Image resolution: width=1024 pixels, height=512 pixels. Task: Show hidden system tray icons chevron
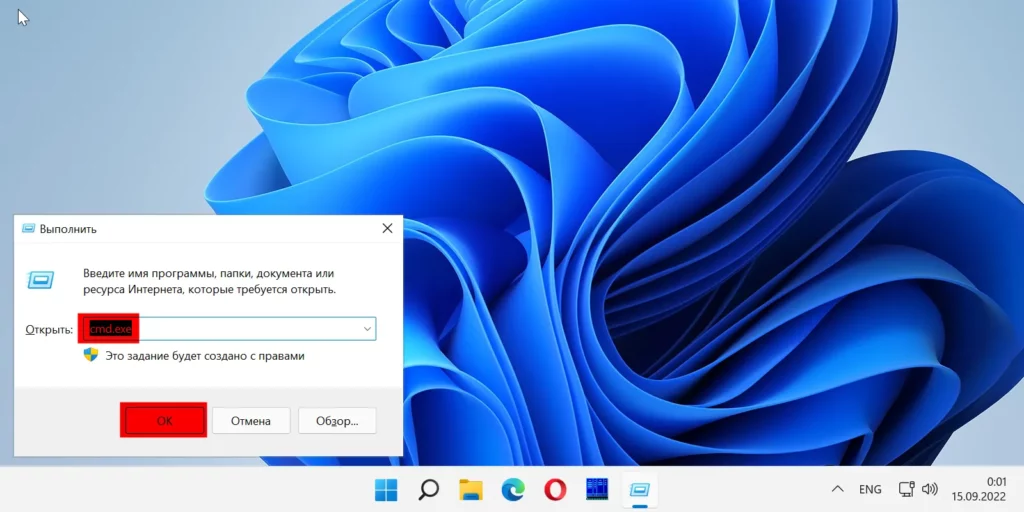pos(837,489)
